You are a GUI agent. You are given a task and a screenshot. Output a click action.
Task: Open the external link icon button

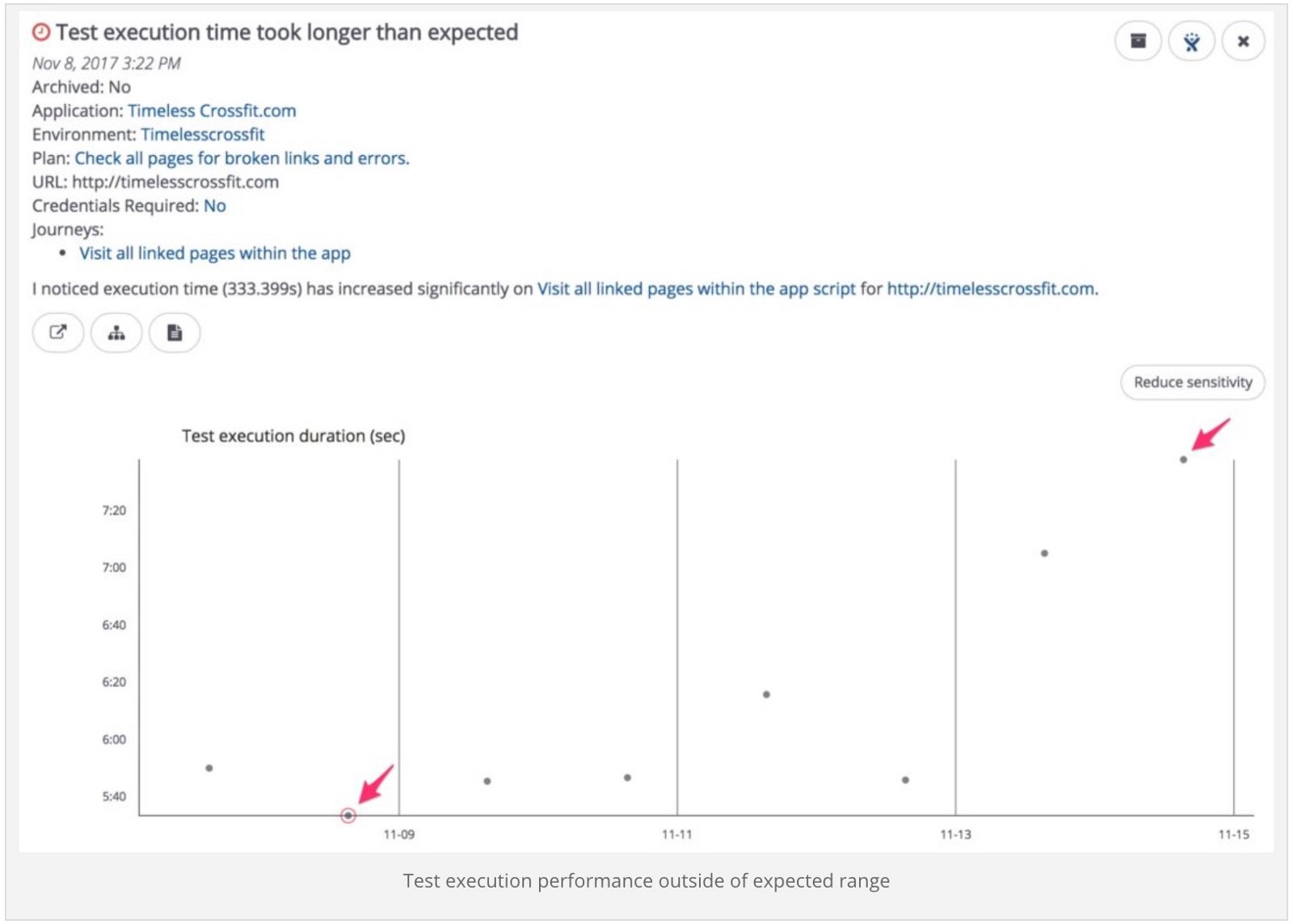click(x=58, y=333)
